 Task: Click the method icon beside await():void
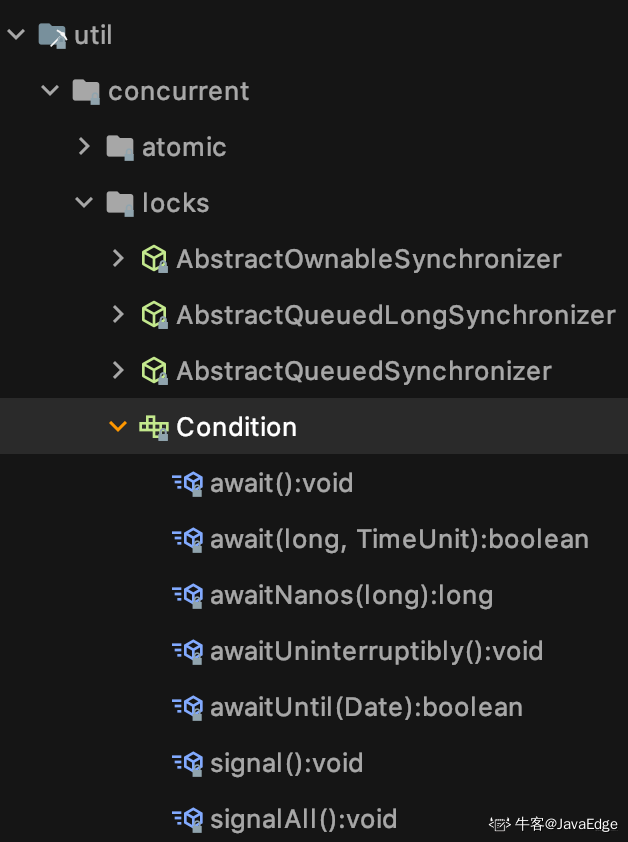188,482
